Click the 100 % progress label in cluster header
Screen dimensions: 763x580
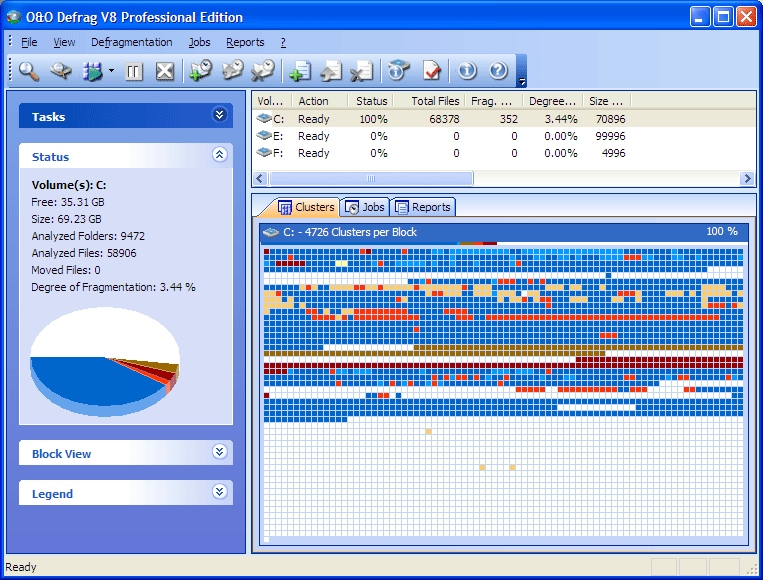tap(722, 232)
